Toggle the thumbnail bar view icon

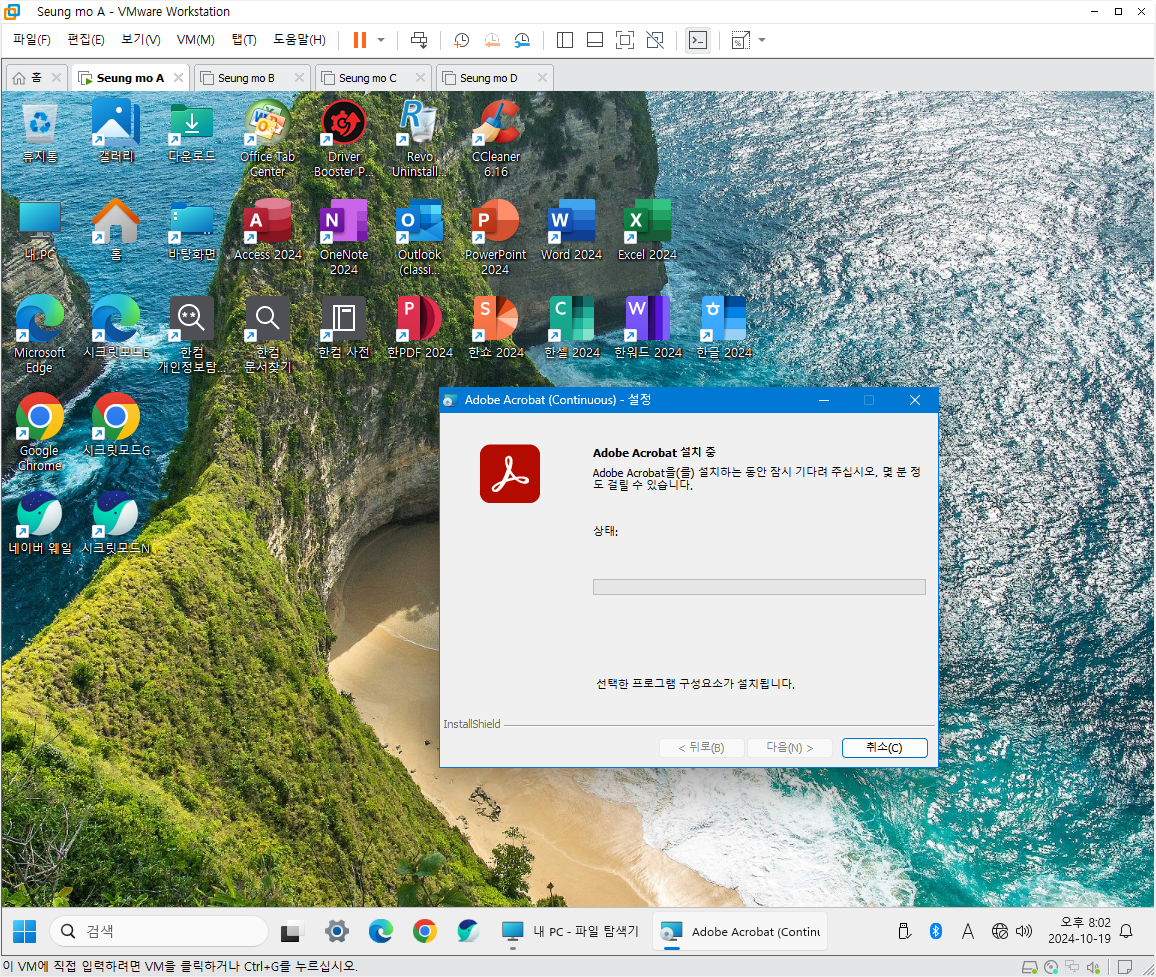tap(595, 40)
